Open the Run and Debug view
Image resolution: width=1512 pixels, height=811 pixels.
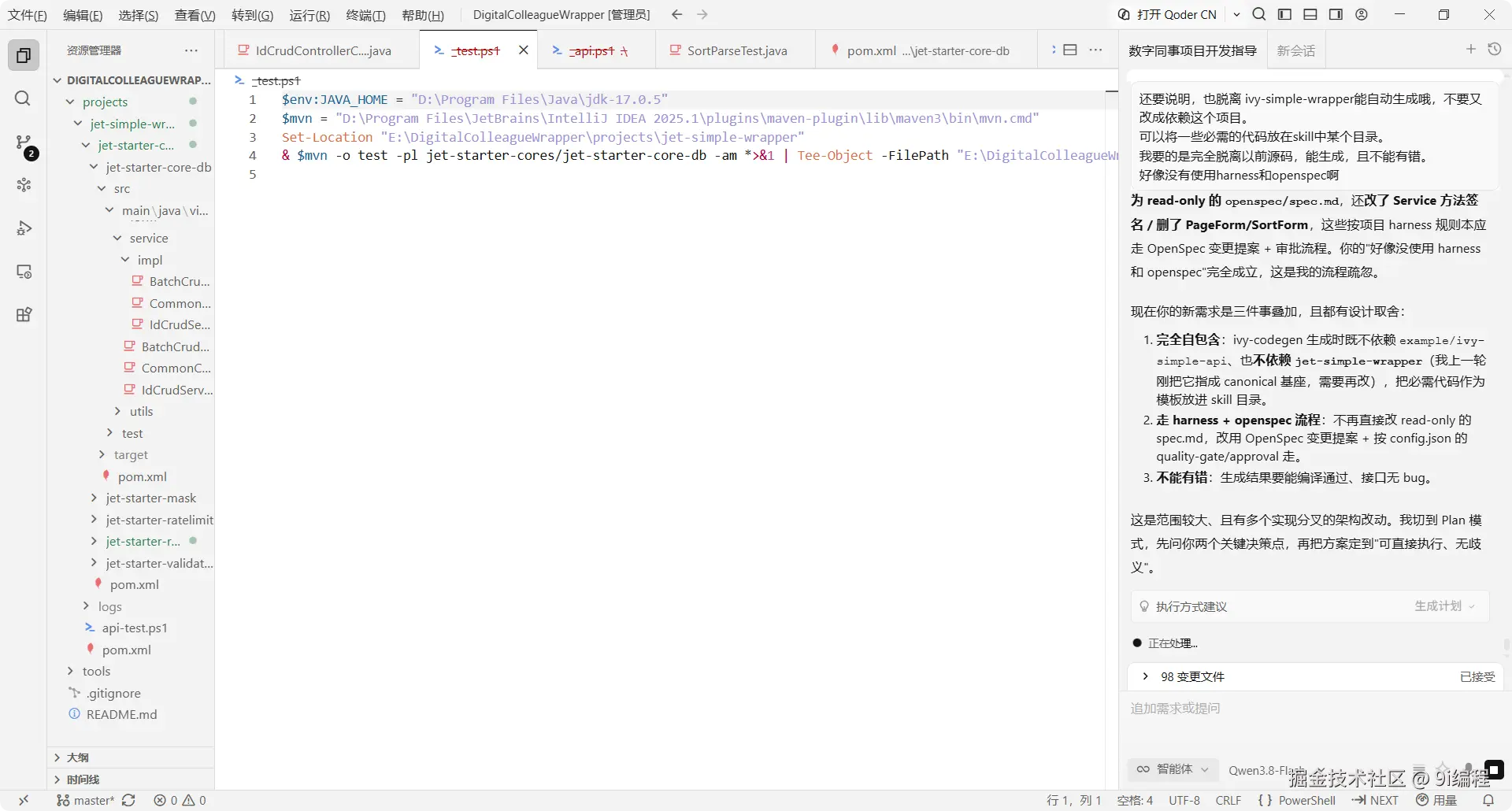24,228
